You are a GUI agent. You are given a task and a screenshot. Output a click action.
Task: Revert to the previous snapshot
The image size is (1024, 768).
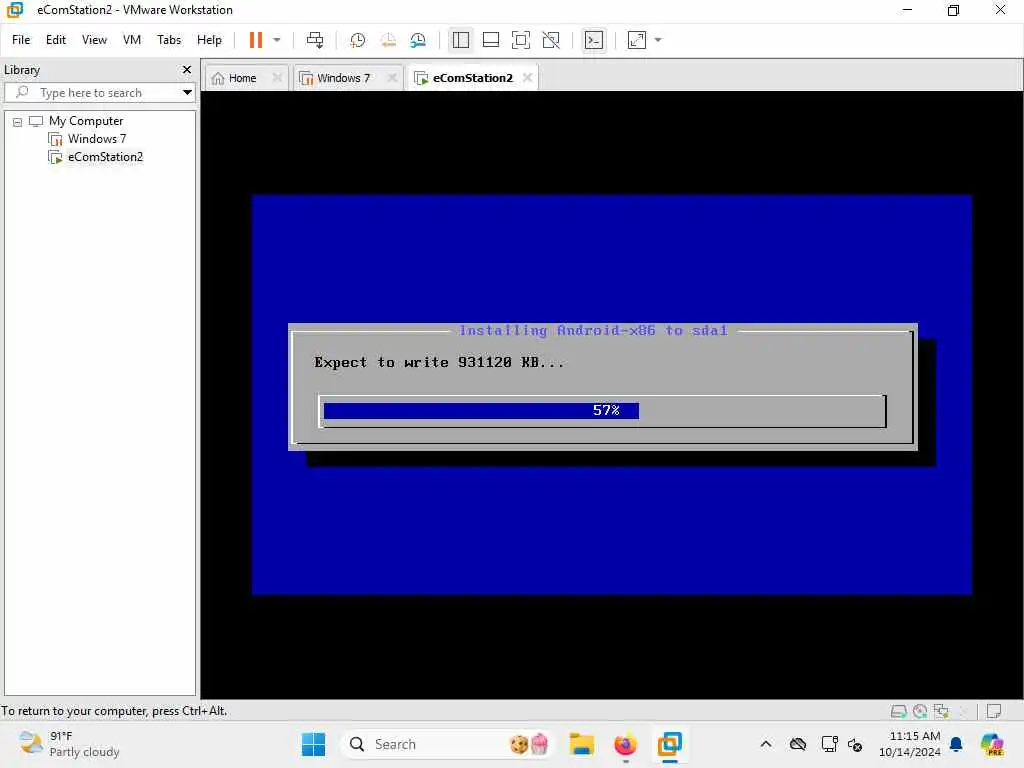point(388,40)
